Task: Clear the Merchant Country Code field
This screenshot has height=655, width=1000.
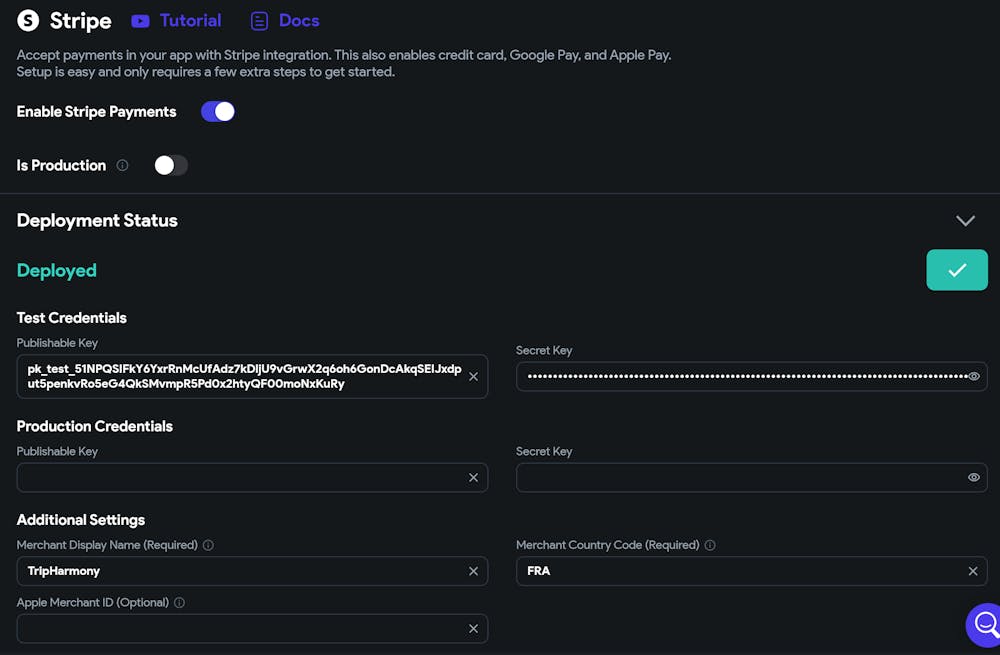Action: click(x=973, y=571)
